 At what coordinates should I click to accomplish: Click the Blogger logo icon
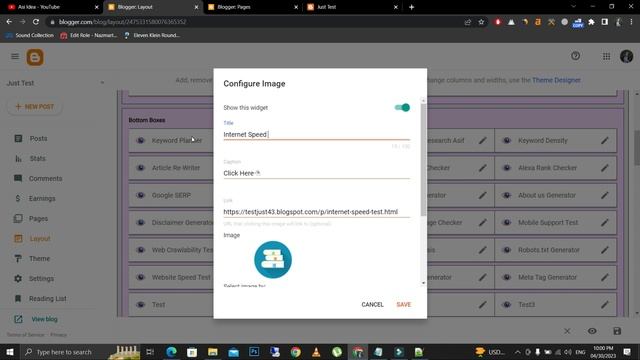point(35,57)
